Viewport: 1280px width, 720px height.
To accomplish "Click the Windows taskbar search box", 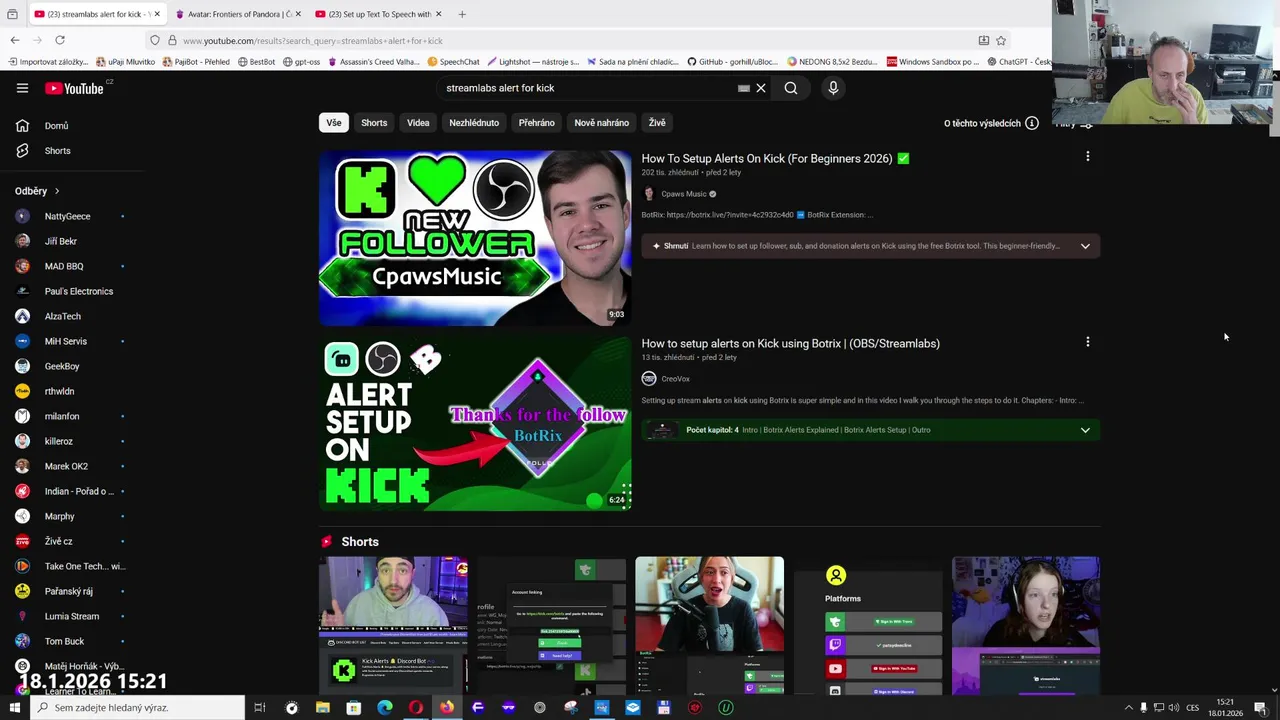I will click(x=140, y=707).
